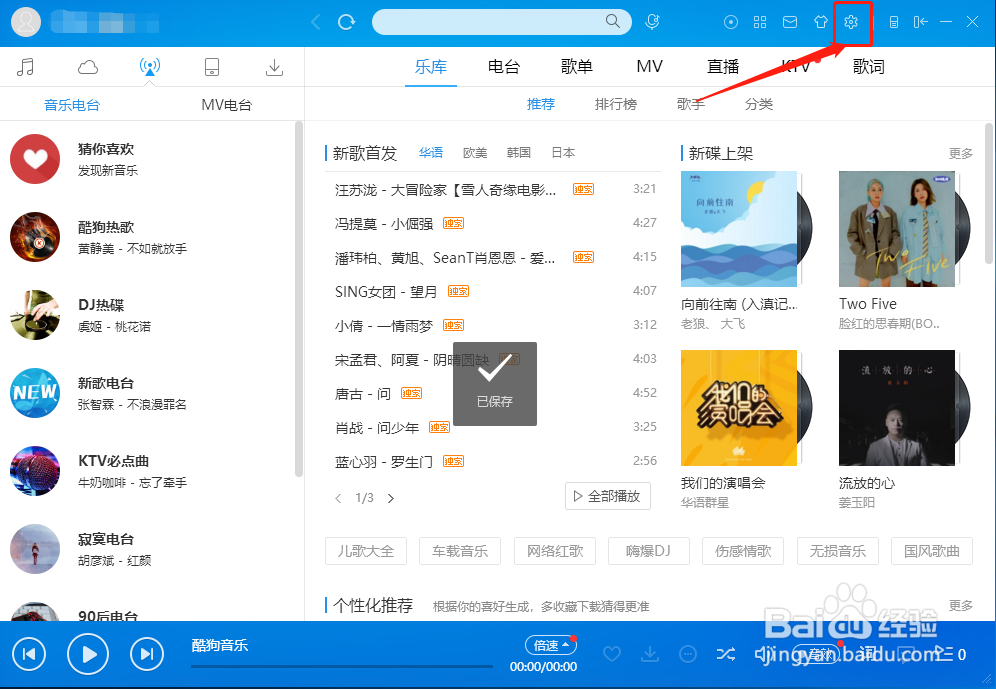Filter new songs by 华语
The width and height of the screenshot is (996, 689).
(x=431, y=152)
